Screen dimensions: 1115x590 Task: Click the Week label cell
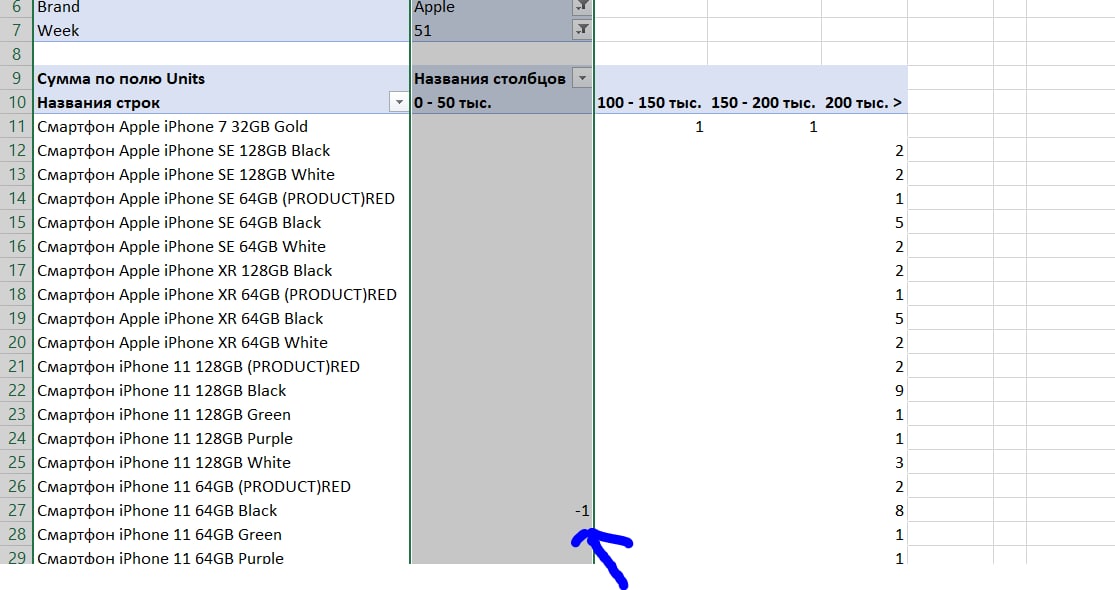221,31
